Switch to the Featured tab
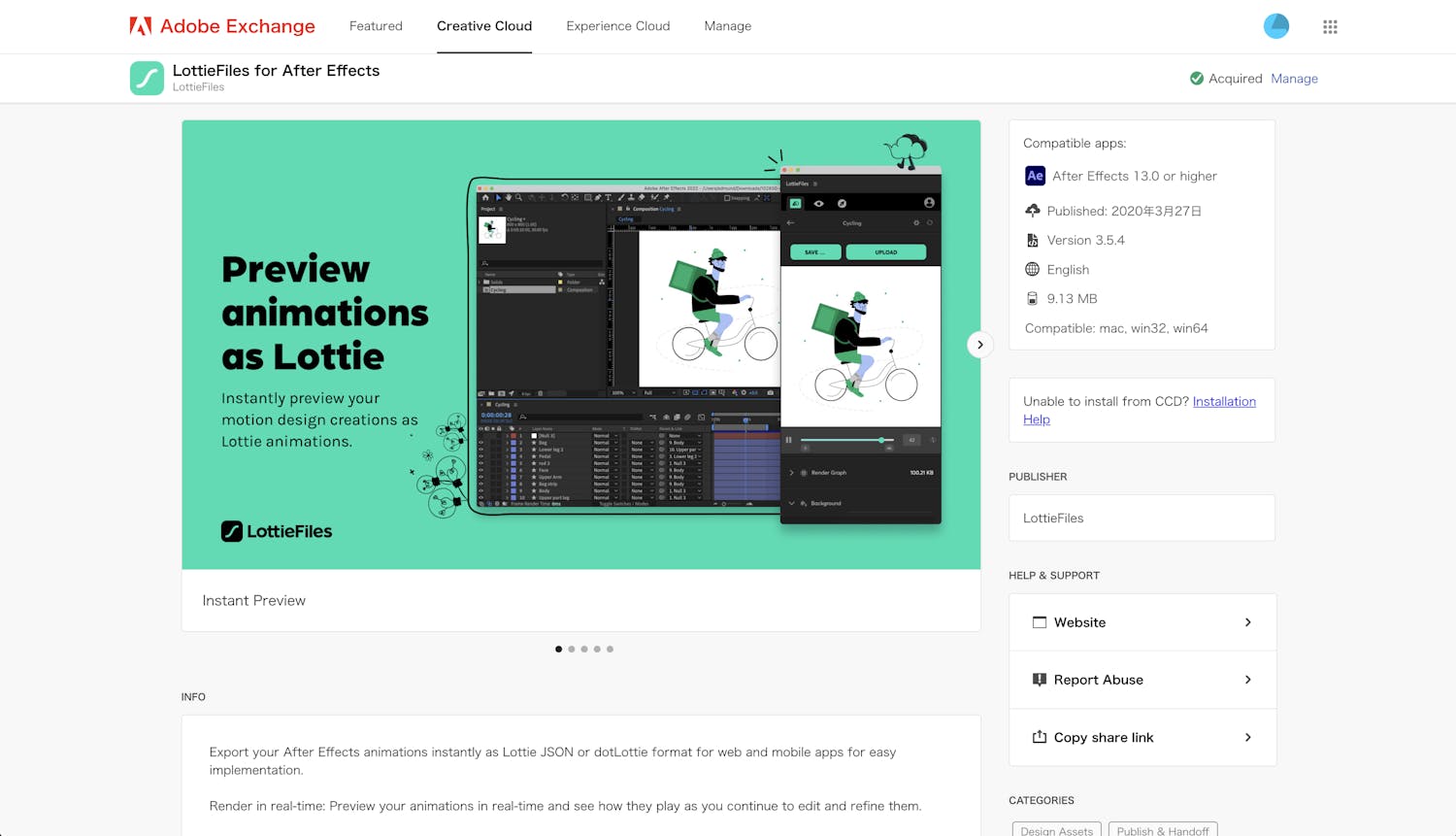 click(376, 26)
